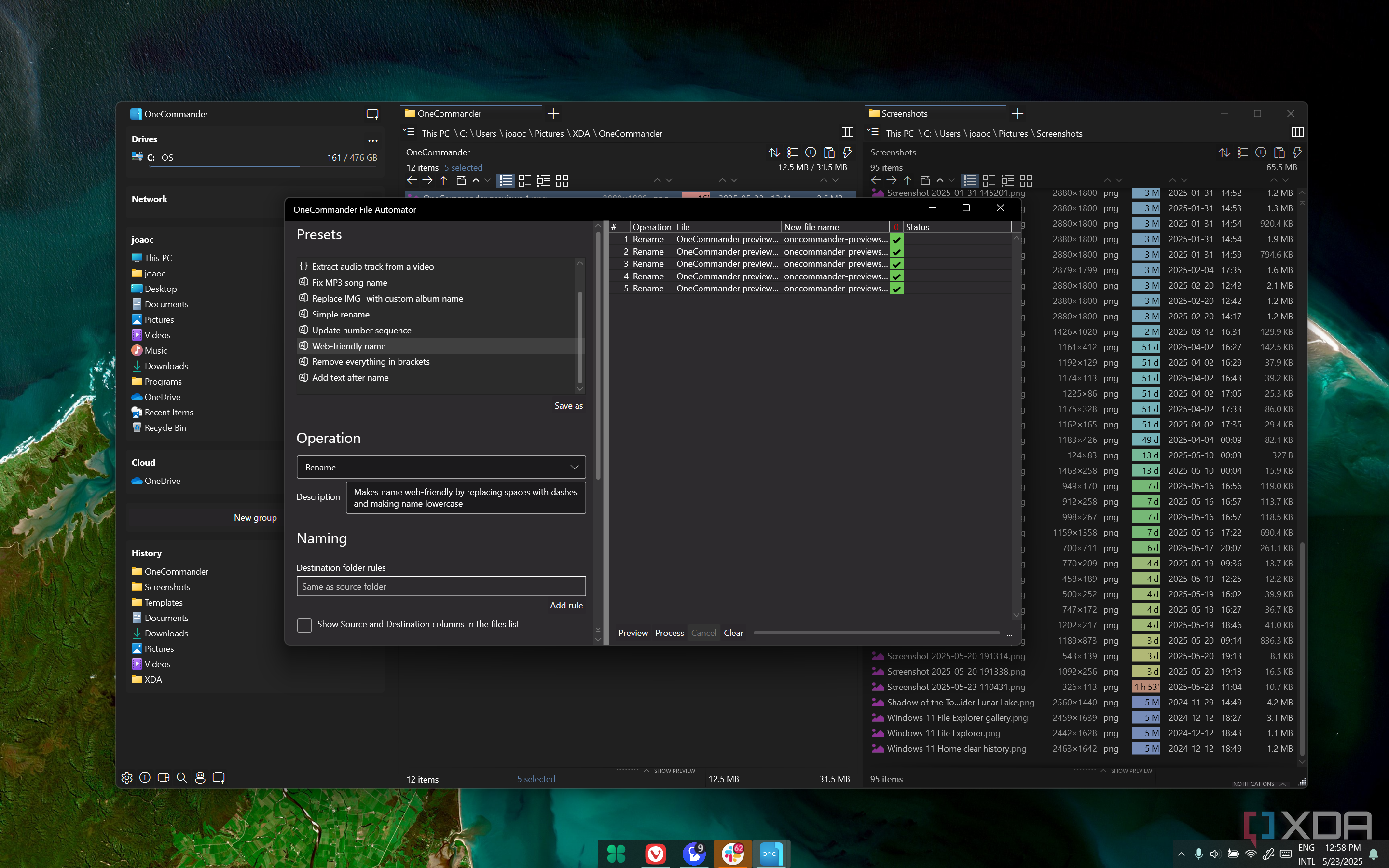Open sort options in OneCommander pane
The height and width of the screenshot is (868, 1389).
(x=774, y=152)
